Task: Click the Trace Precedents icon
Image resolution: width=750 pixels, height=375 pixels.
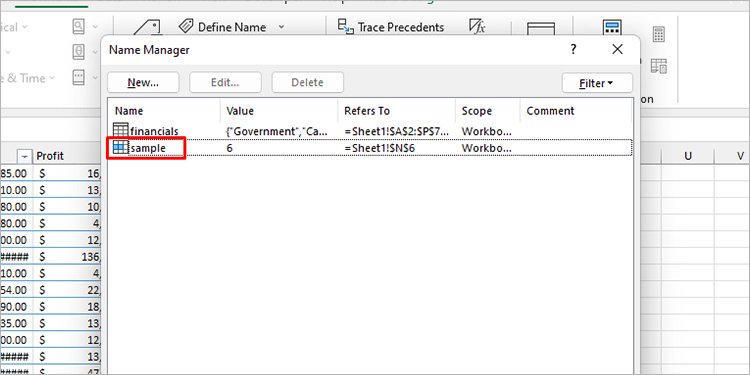Action: click(x=345, y=27)
